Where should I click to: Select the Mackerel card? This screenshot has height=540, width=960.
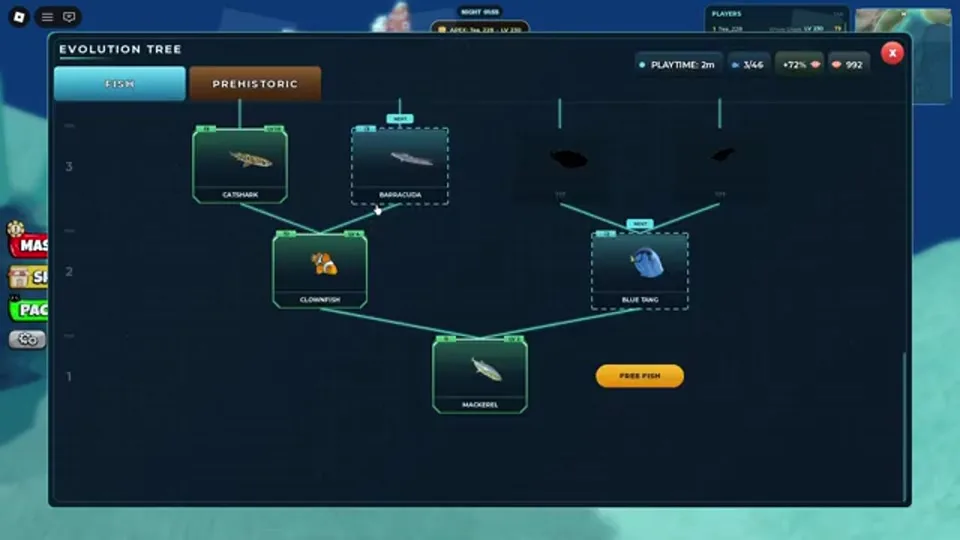[480, 375]
